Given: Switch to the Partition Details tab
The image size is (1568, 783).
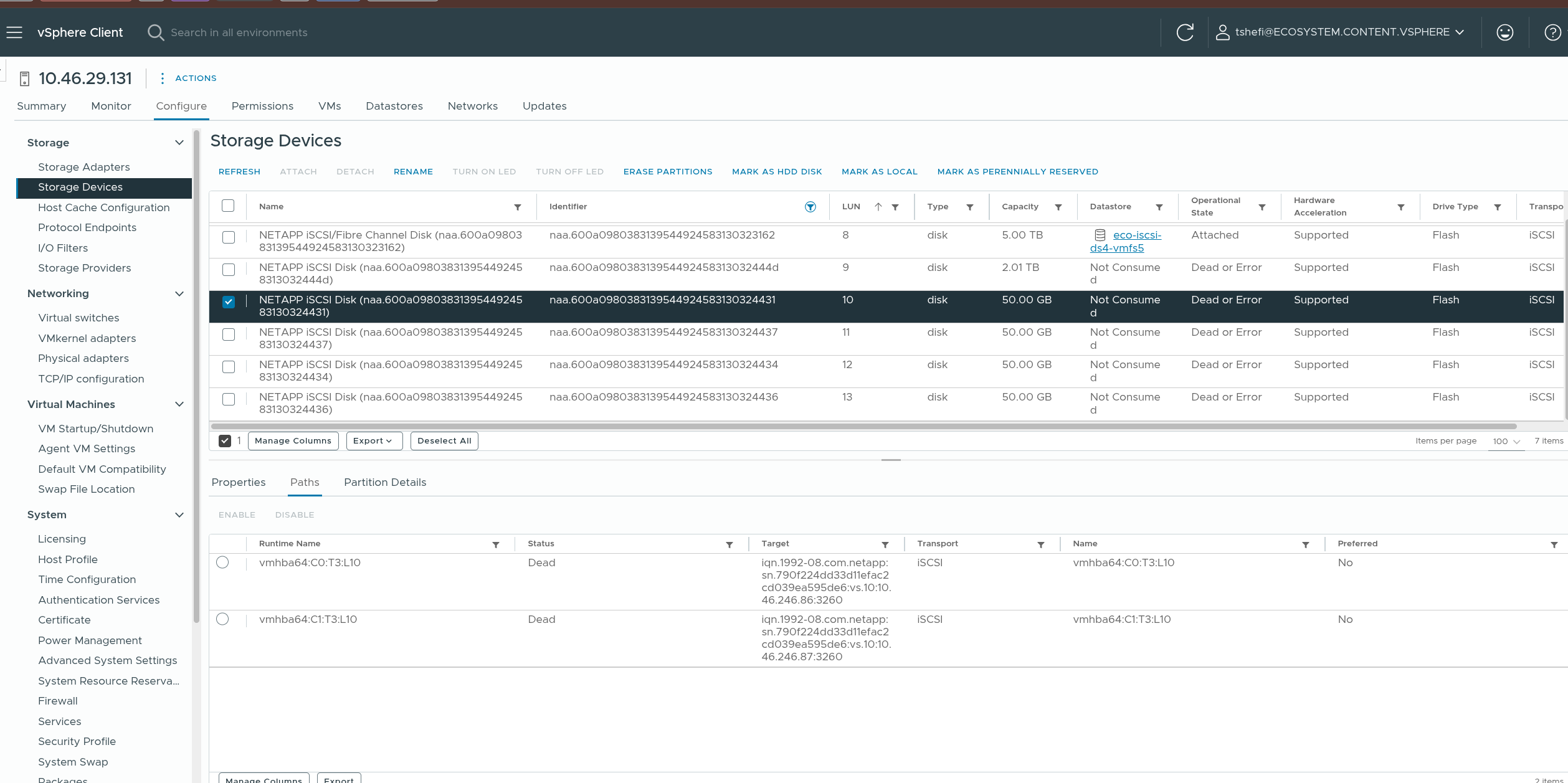Looking at the screenshot, I should click(x=384, y=482).
